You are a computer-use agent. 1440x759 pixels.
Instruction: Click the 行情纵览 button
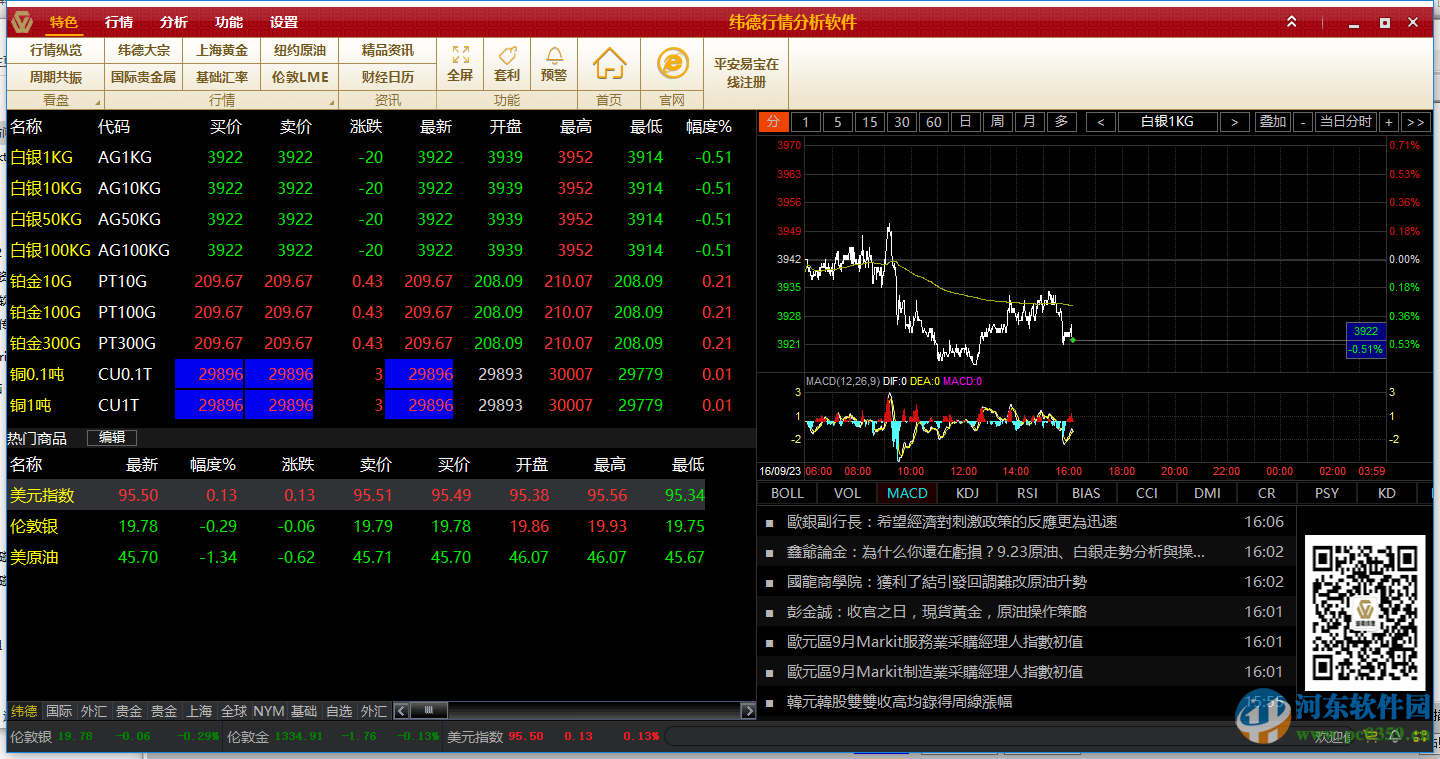[56, 50]
